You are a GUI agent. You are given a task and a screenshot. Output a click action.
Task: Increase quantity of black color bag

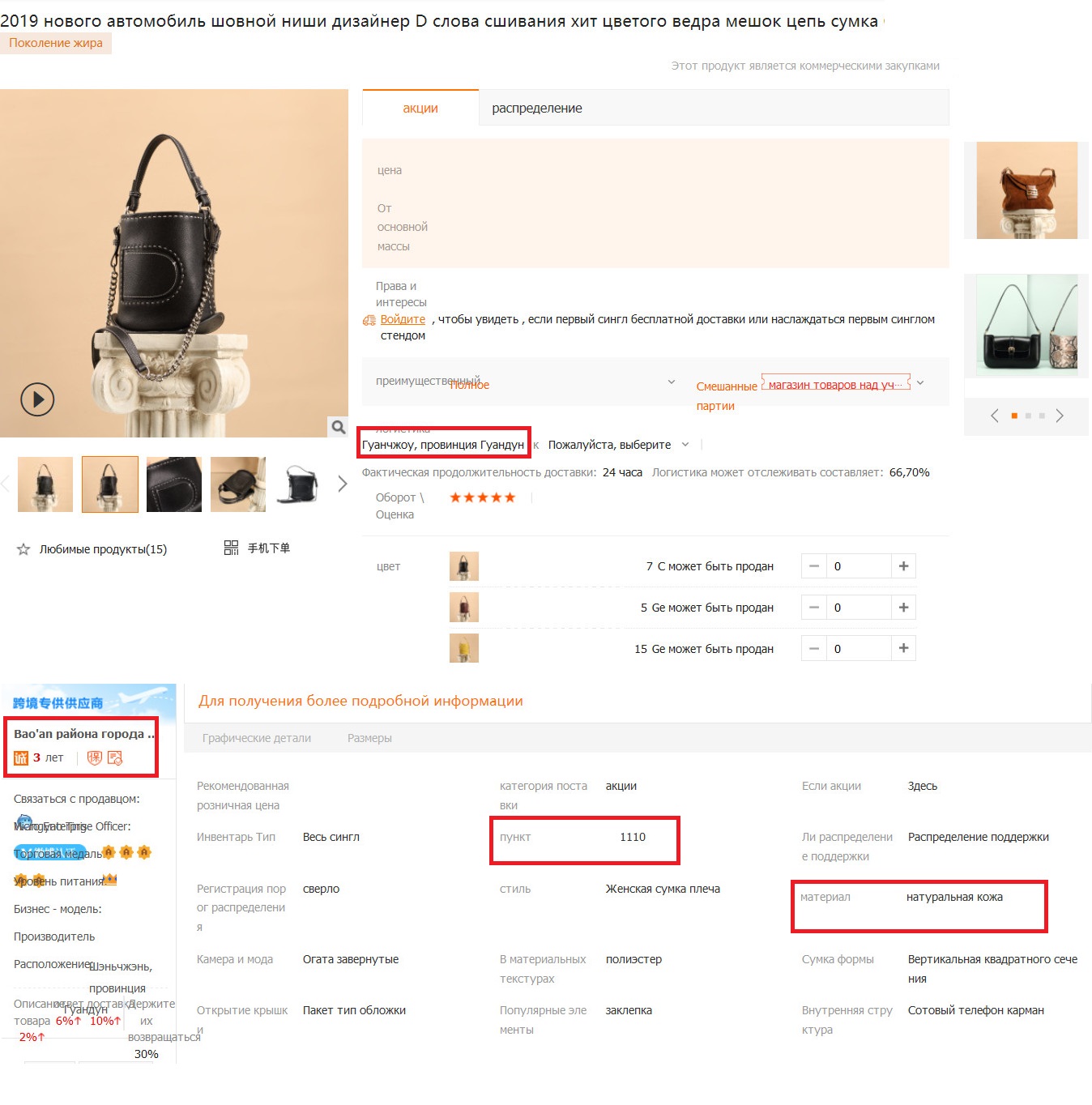[x=903, y=566]
